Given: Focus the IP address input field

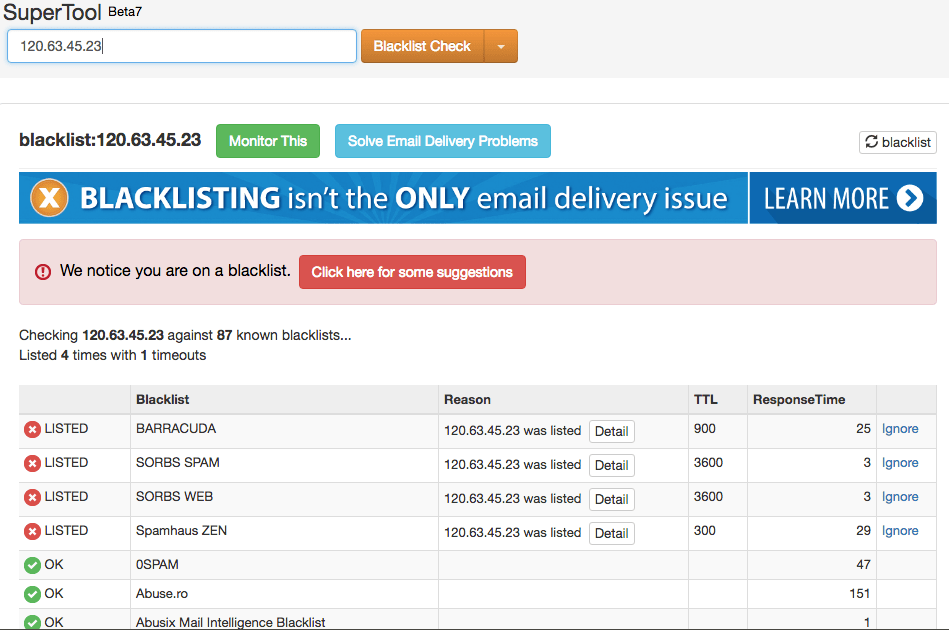Looking at the screenshot, I should pyautogui.click(x=182, y=46).
